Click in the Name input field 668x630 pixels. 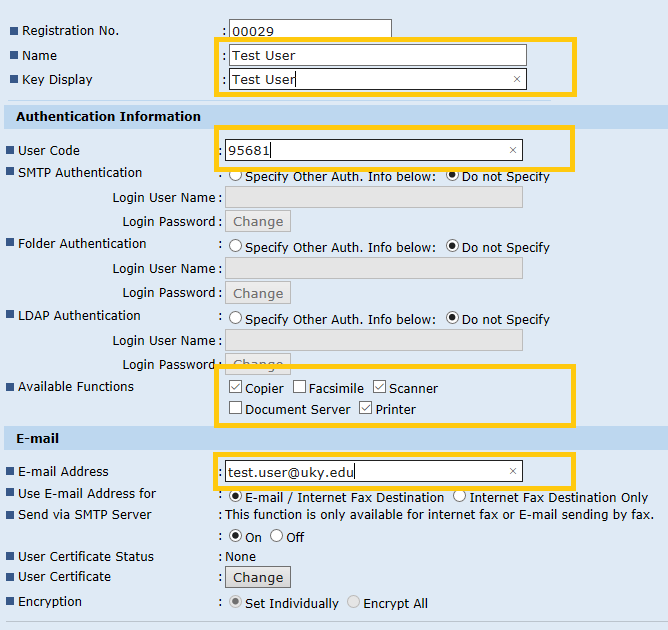click(x=377, y=55)
